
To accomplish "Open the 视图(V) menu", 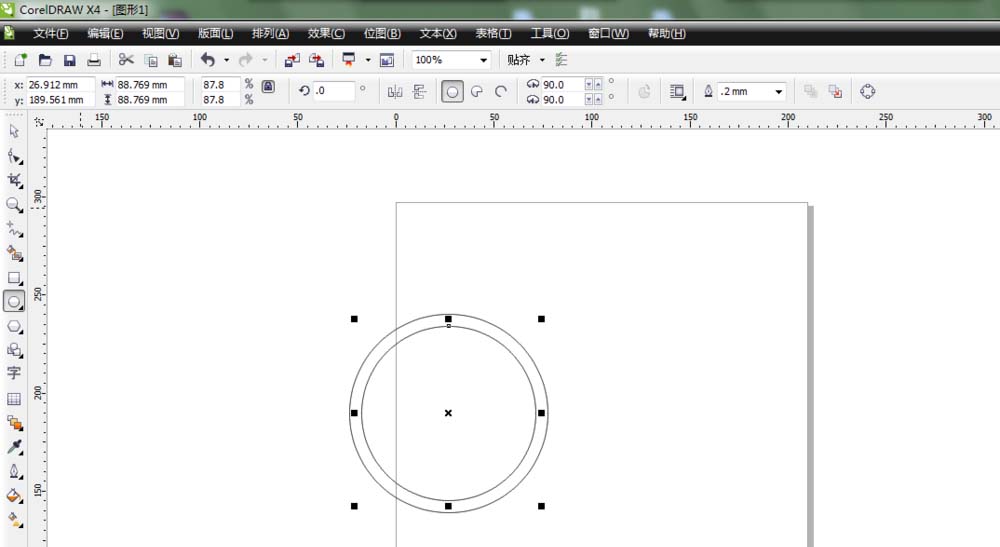I will (160, 34).
